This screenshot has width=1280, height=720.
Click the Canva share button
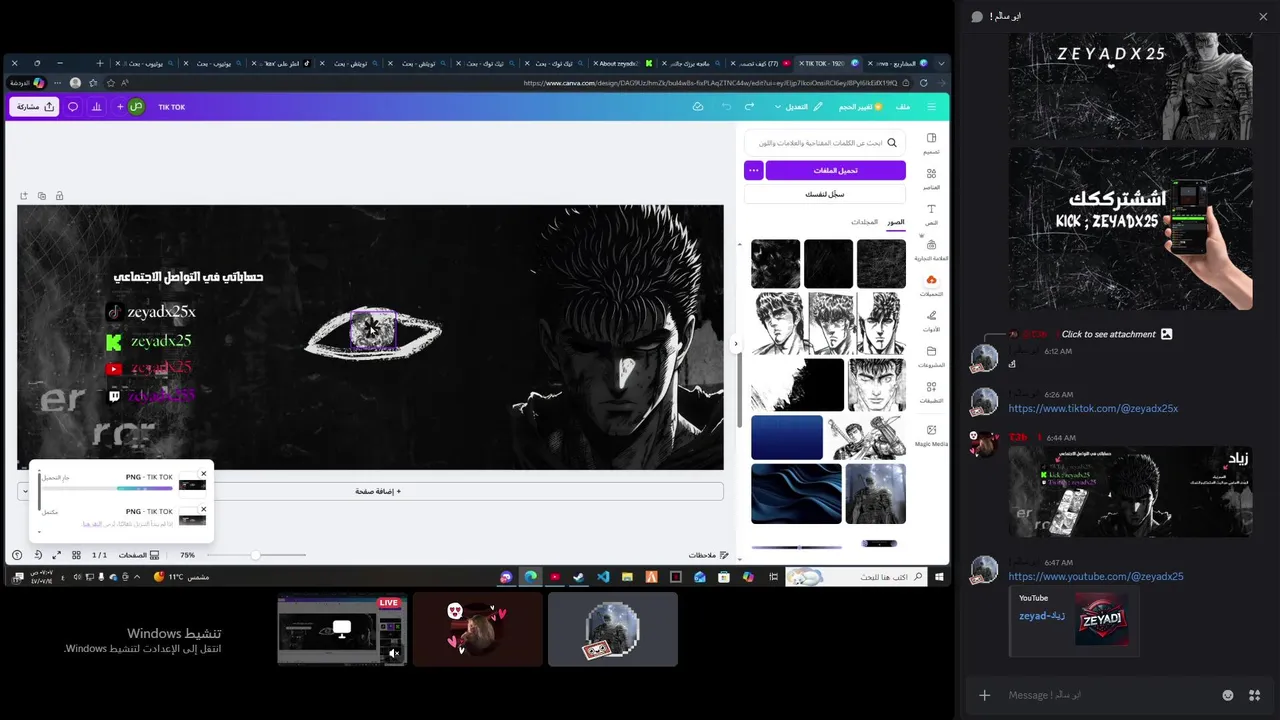35,106
